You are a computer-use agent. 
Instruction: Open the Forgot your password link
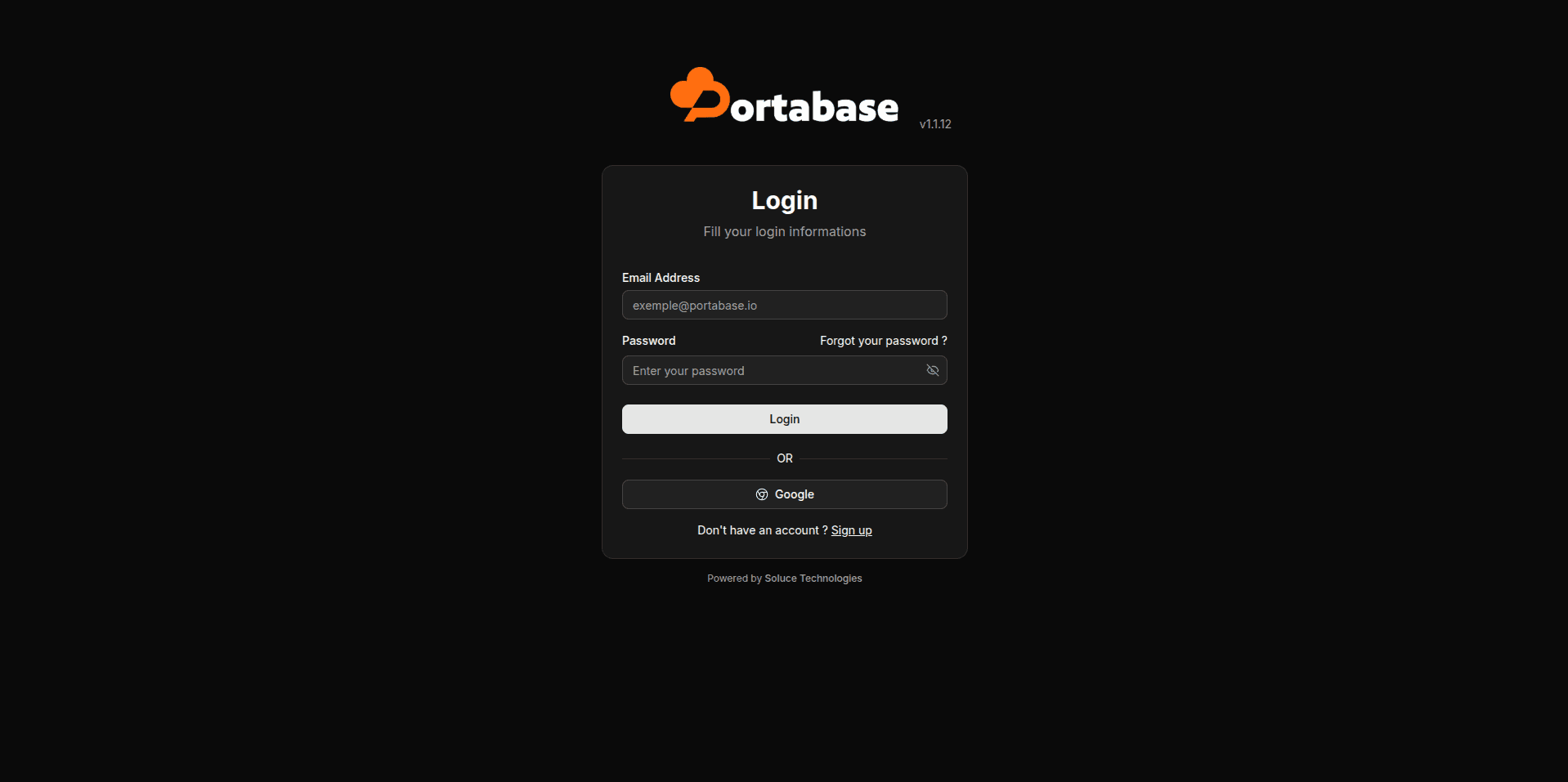point(883,341)
